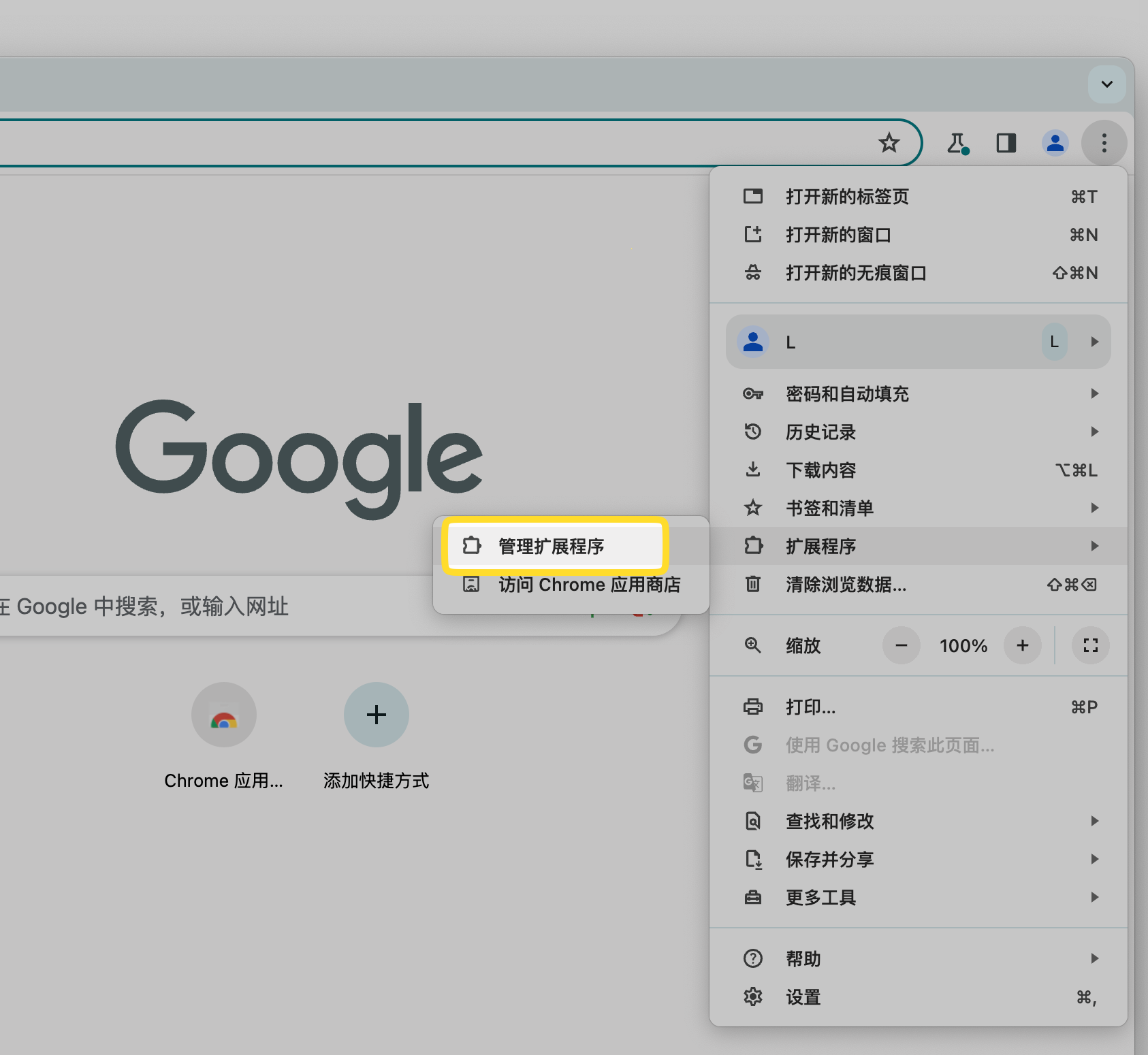Select 打开新的窗口 menu item

(x=919, y=235)
